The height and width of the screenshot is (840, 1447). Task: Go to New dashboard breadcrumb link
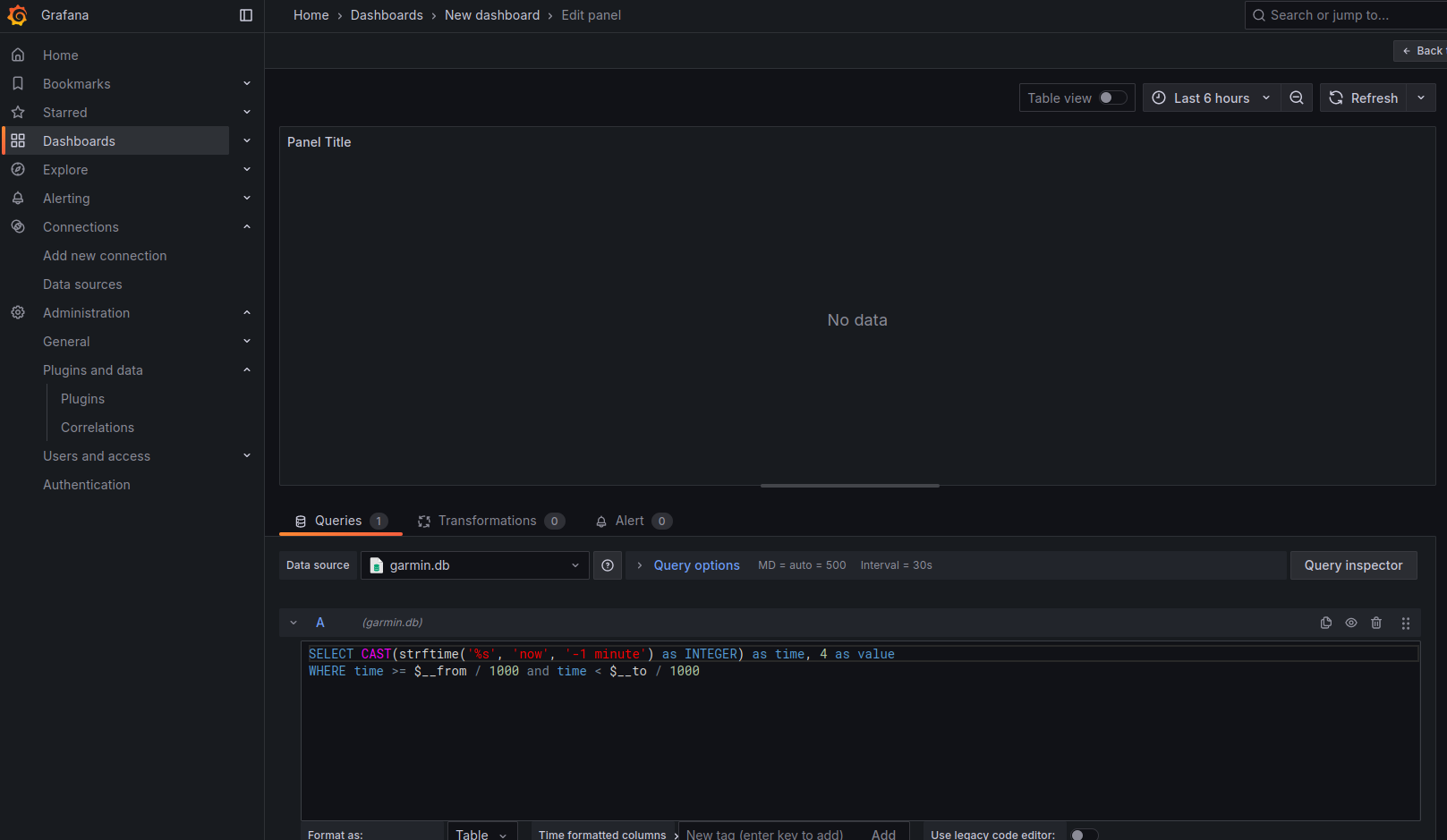point(492,15)
